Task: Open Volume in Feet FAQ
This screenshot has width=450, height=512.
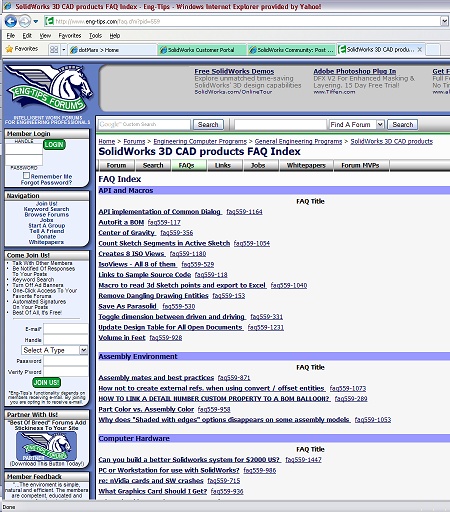Action: click(122, 338)
